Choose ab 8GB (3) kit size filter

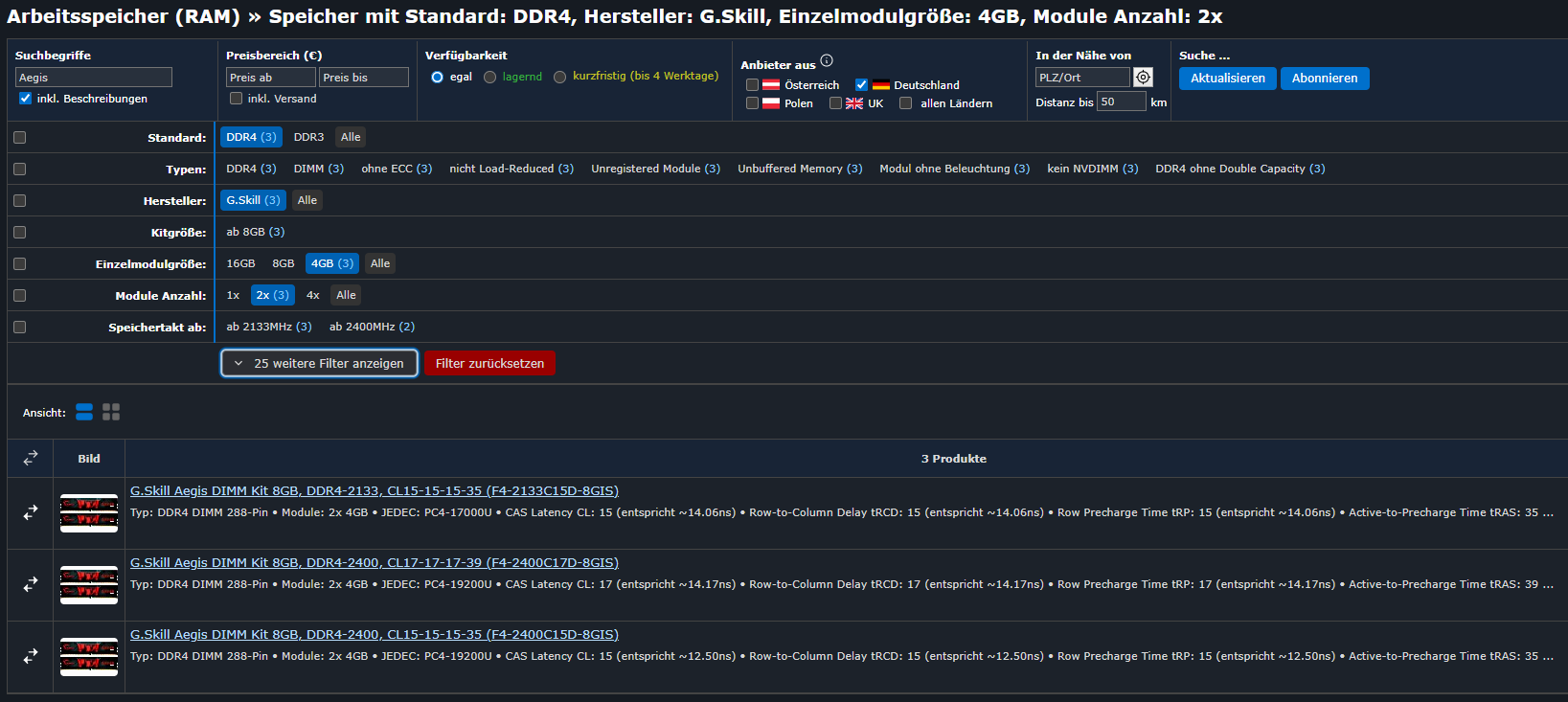point(255,232)
